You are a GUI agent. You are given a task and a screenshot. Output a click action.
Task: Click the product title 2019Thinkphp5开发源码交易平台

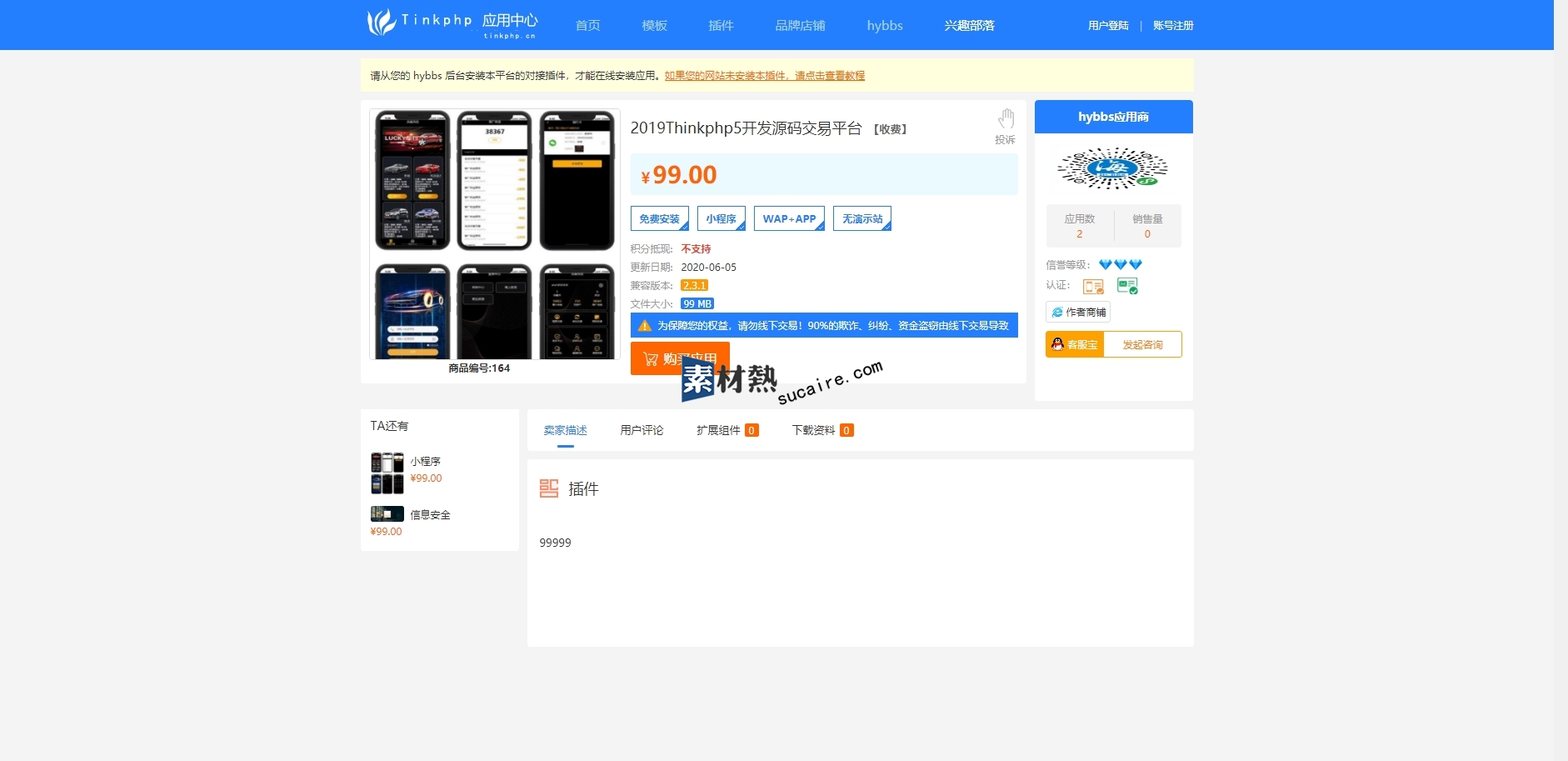pyautogui.click(x=746, y=128)
